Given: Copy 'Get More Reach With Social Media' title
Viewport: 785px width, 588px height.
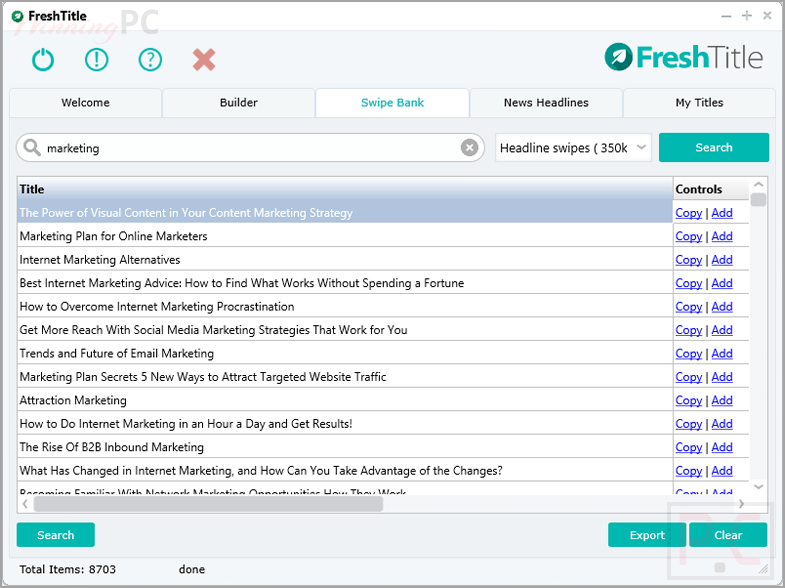Looking at the screenshot, I should 688,330.
